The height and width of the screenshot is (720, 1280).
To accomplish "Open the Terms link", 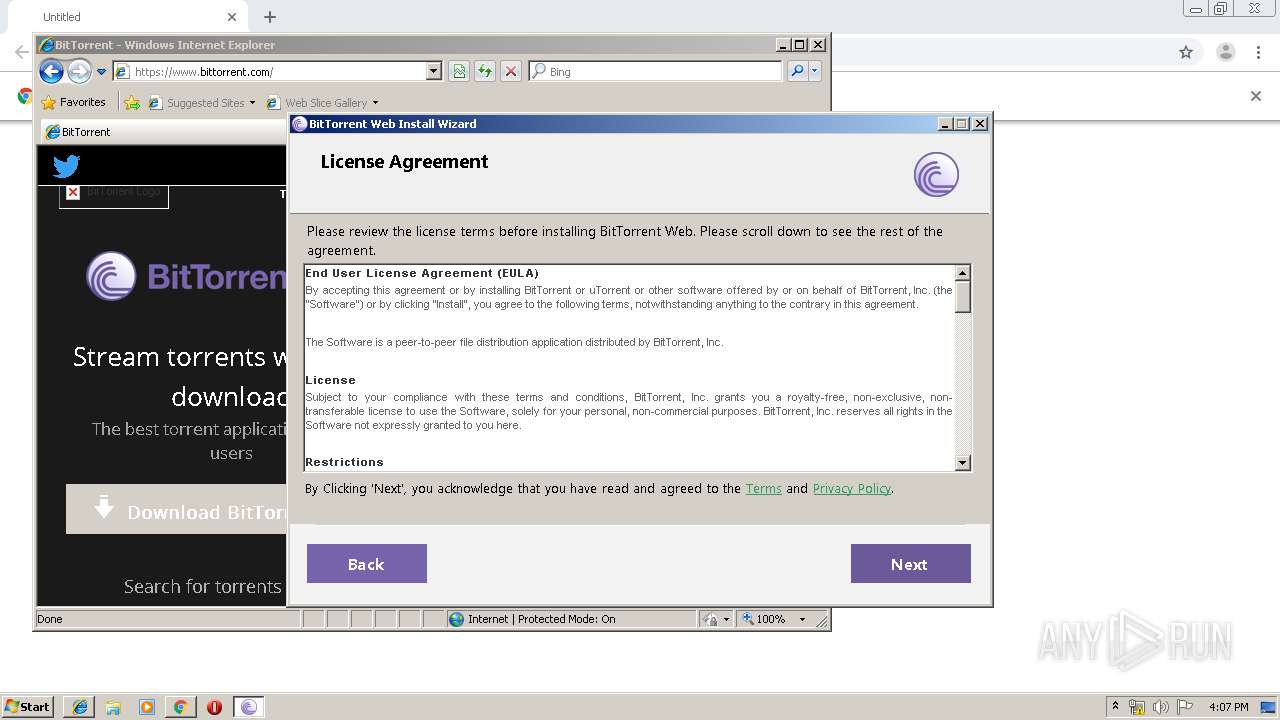I will click(763, 489).
